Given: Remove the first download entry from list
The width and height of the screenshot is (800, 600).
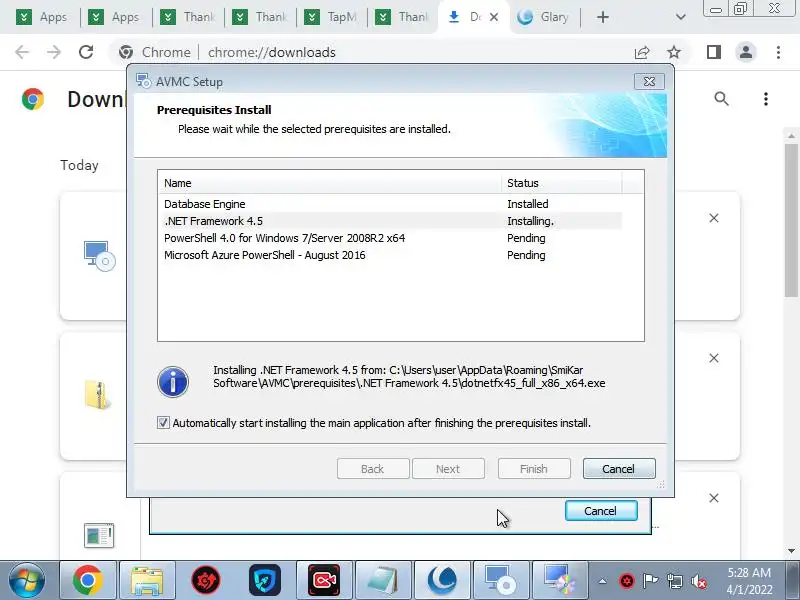Looking at the screenshot, I should click(714, 218).
